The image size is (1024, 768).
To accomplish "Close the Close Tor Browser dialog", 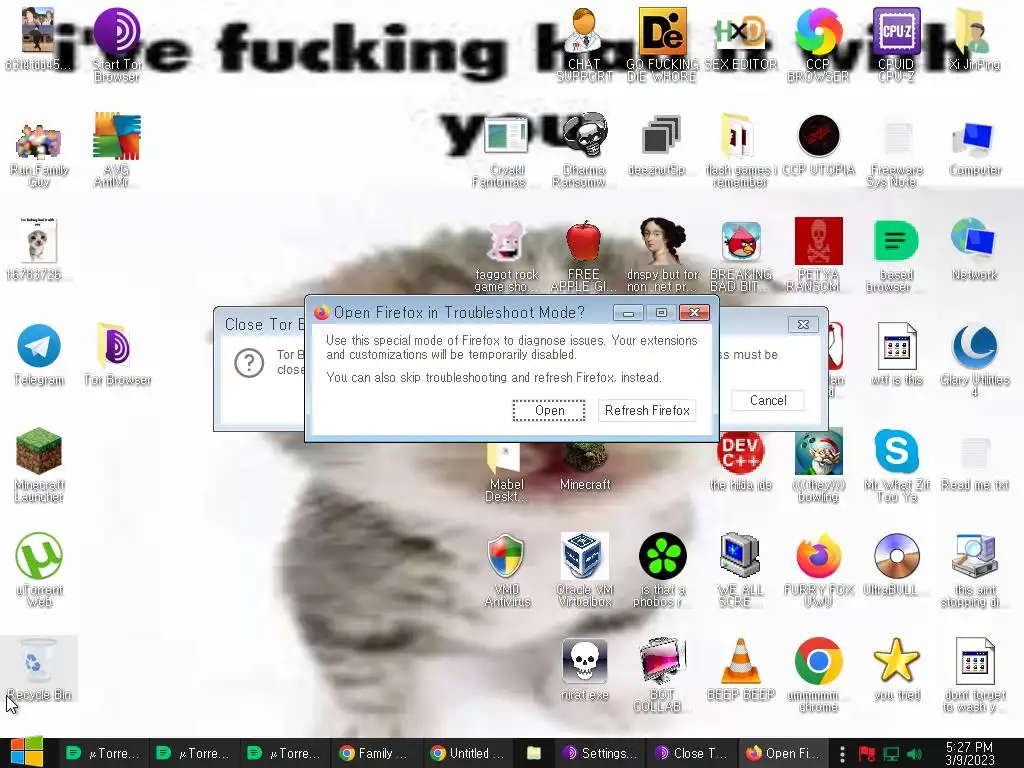I will pos(803,324).
